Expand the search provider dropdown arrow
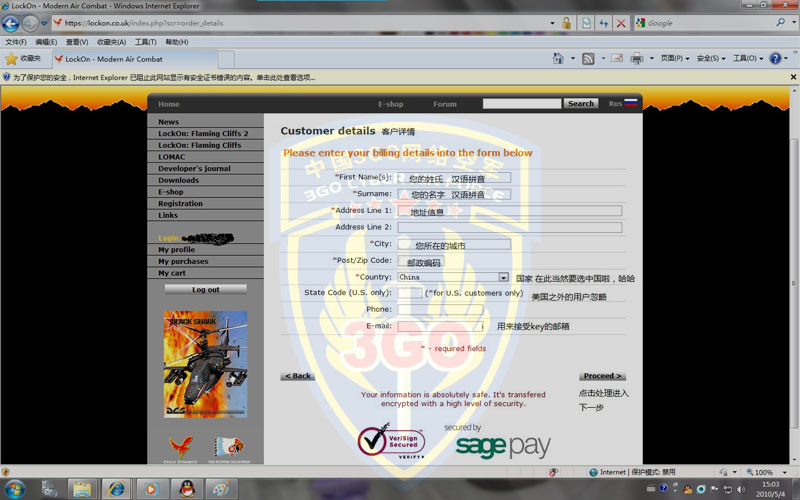This screenshot has height=500, width=800. point(793,22)
